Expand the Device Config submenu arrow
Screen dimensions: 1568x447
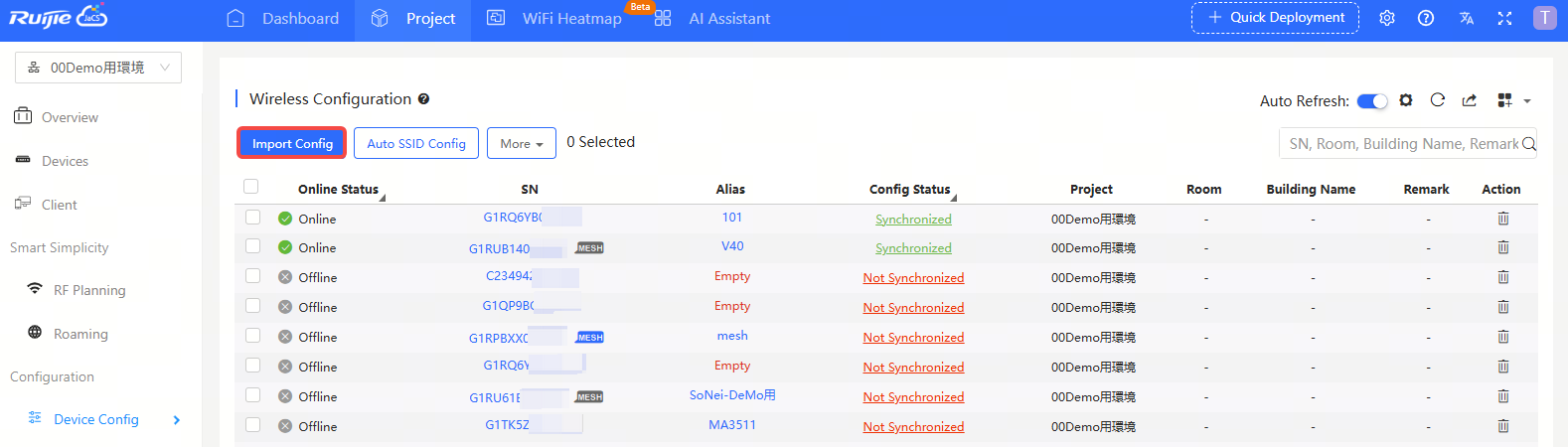pos(177,420)
